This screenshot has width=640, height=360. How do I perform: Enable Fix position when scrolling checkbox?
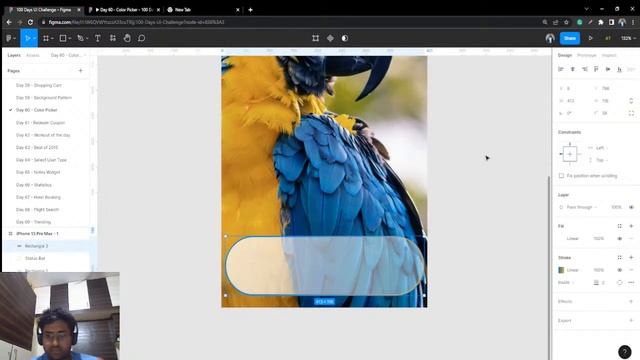click(x=561, y=176)
